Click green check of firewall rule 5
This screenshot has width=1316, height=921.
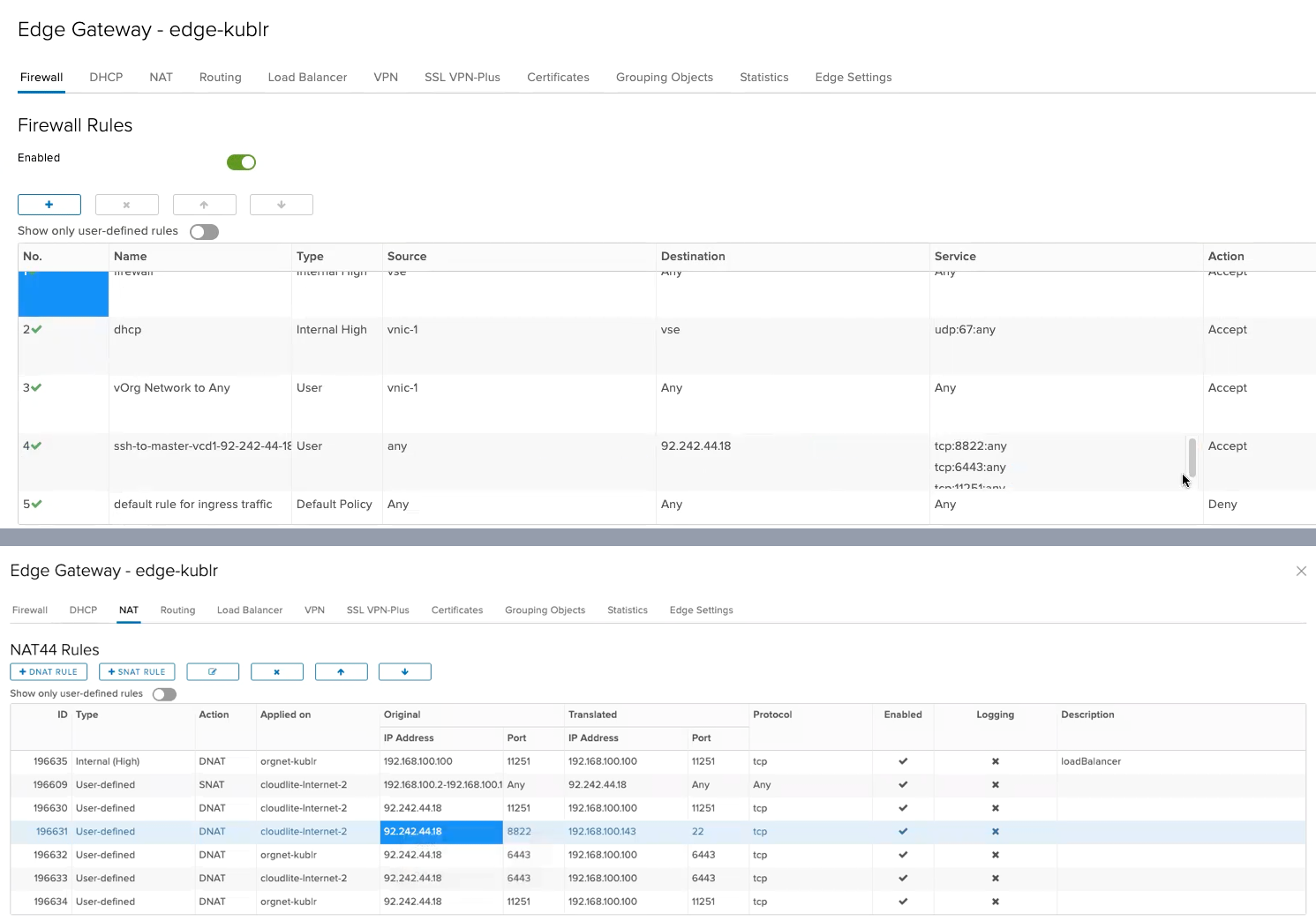pyautogui.click(x=36, y=504)
